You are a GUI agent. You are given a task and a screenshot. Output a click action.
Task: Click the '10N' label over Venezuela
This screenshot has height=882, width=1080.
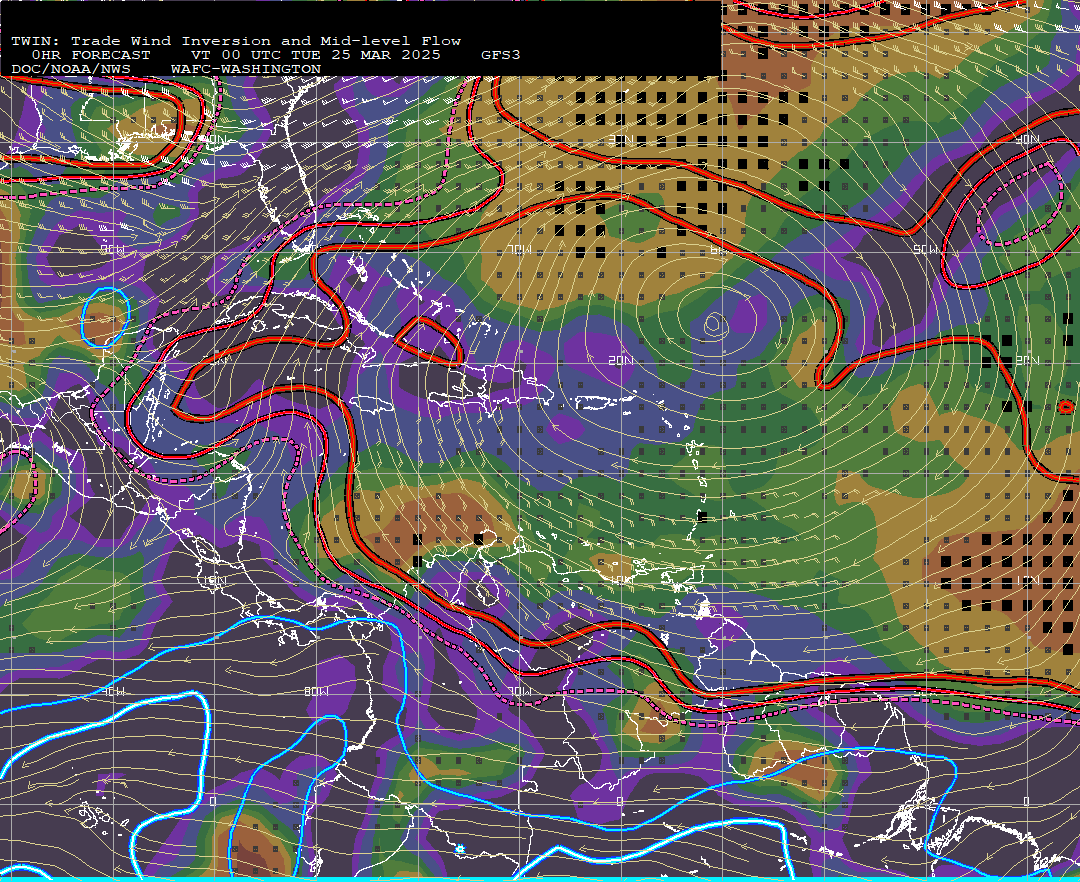pyautogui.click(x=621, y=580)
